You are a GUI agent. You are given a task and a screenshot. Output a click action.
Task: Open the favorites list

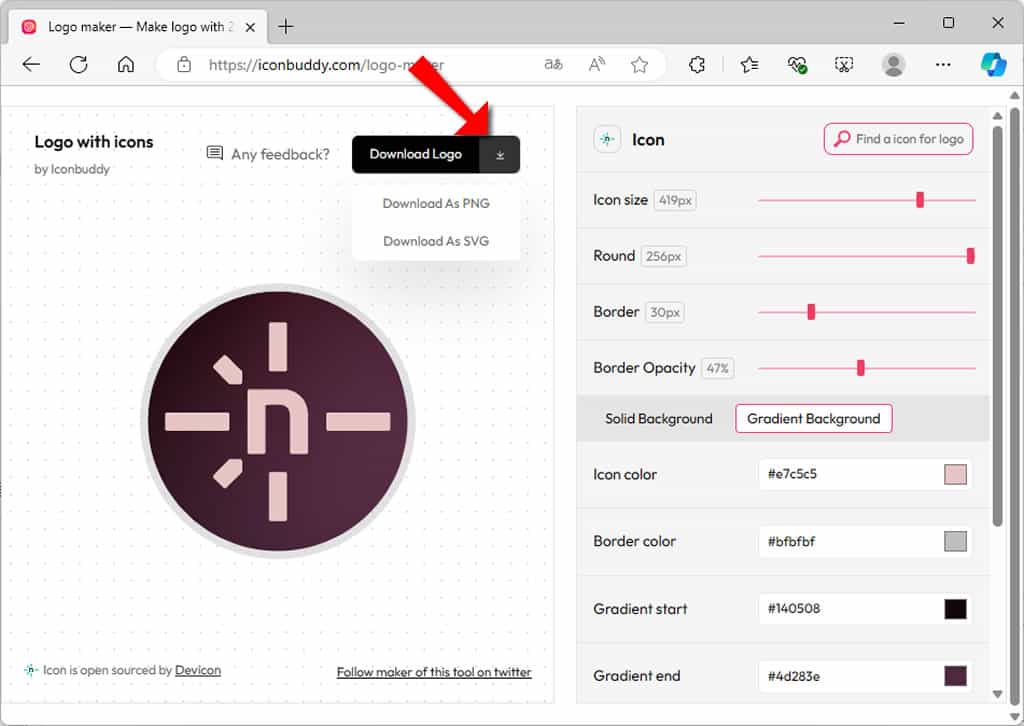tap(749, 65)
